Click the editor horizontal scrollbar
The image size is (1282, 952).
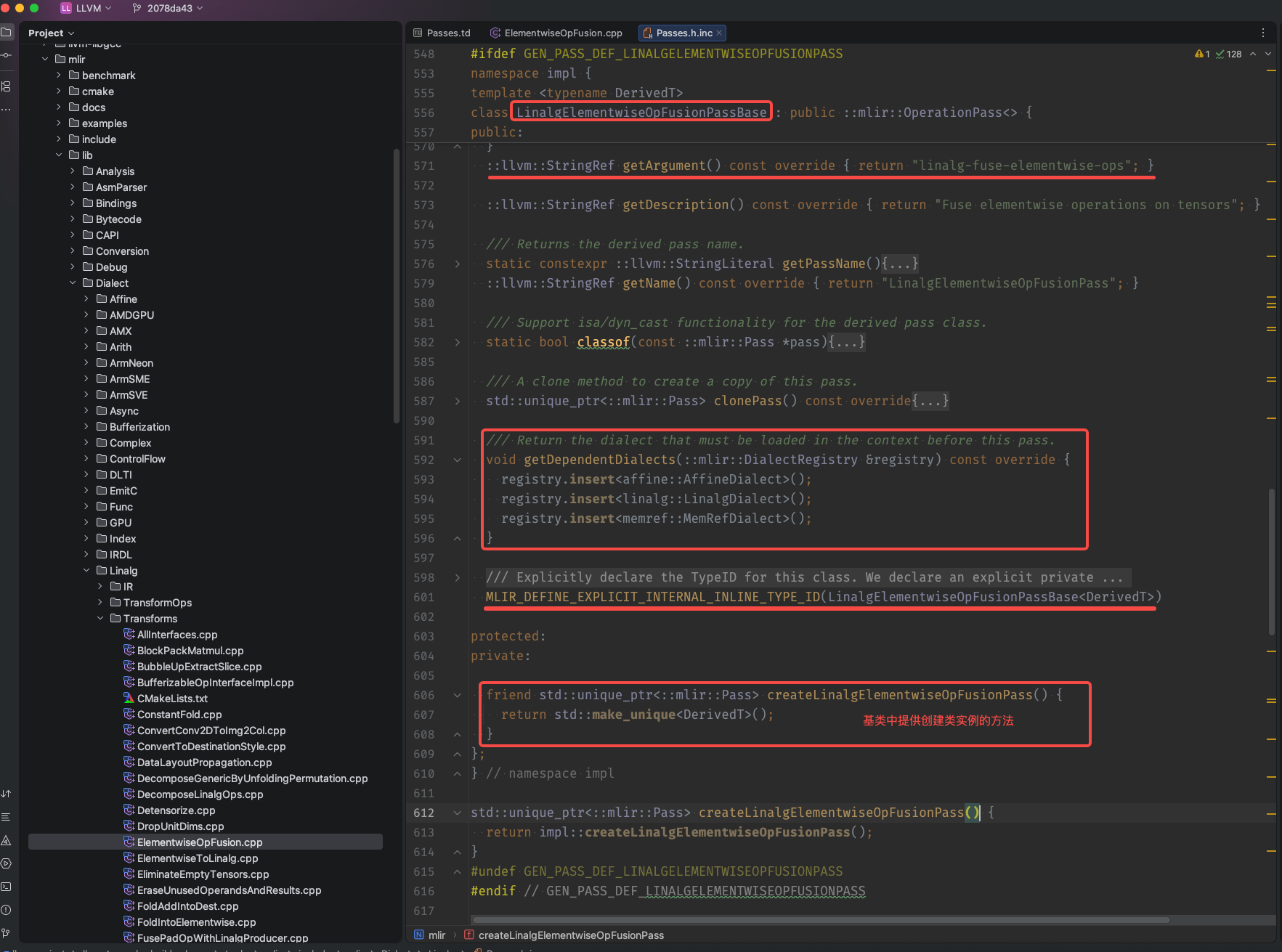(x=820, y=920)
